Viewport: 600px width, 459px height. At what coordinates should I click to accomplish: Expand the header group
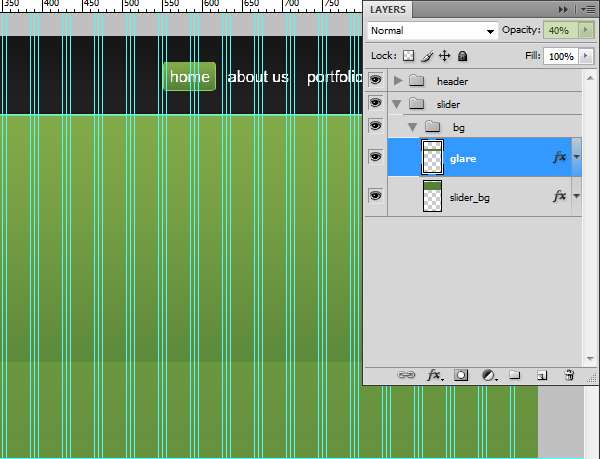point(398,81)
